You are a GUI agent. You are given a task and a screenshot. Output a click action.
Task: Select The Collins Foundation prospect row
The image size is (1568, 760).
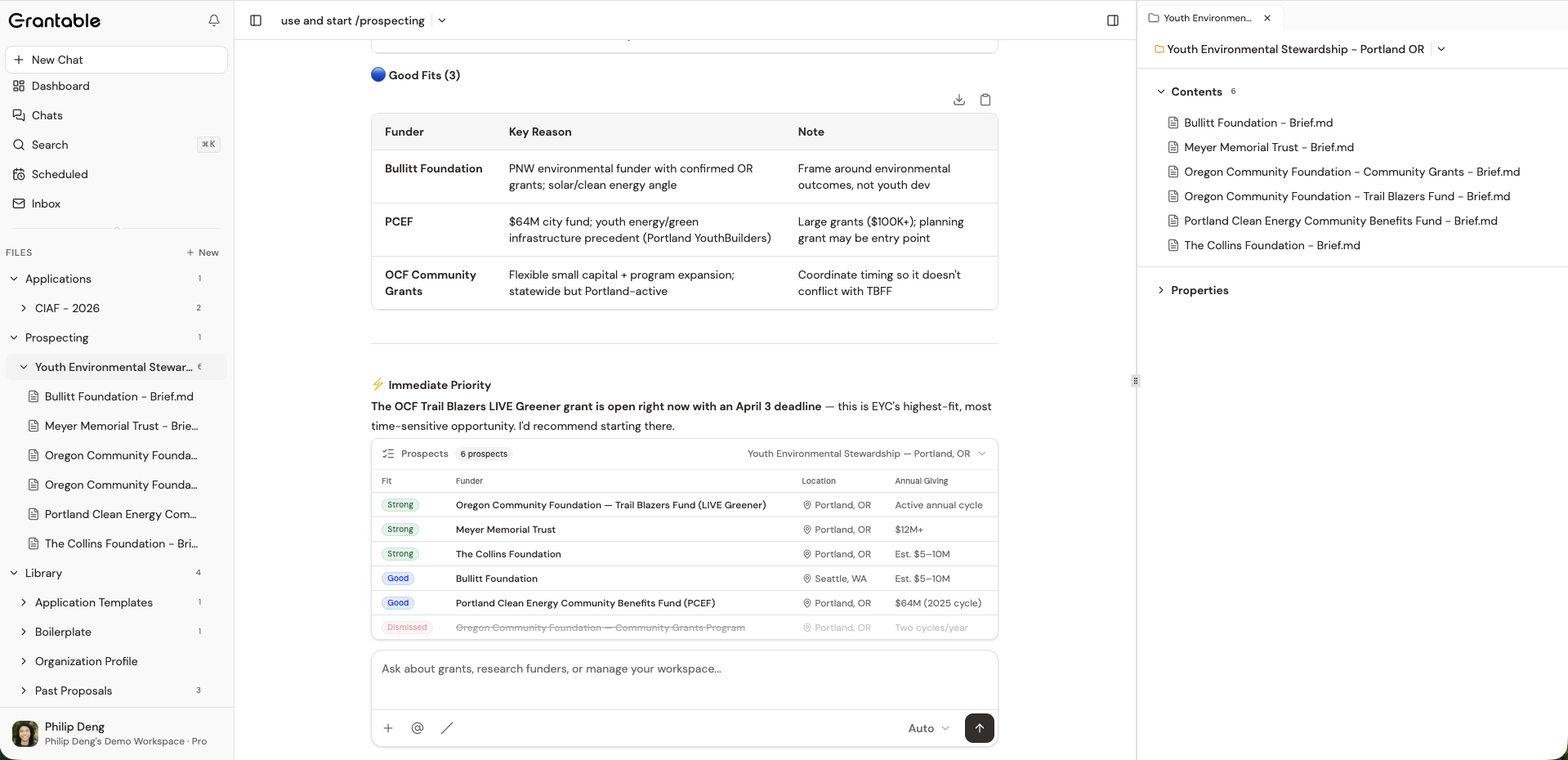[x=685, y=554]
